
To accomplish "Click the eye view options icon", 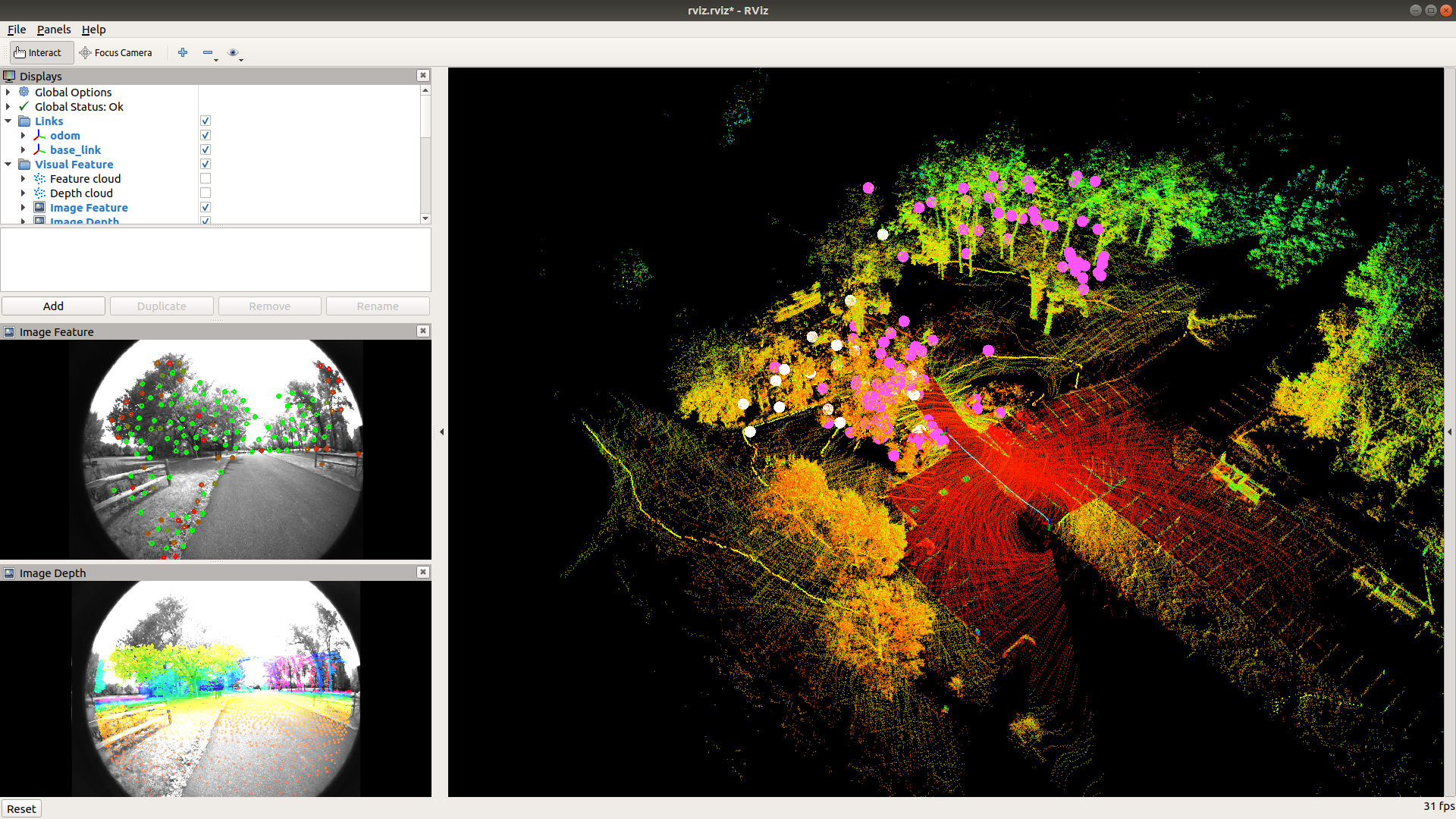I will (x=233, y=52).
